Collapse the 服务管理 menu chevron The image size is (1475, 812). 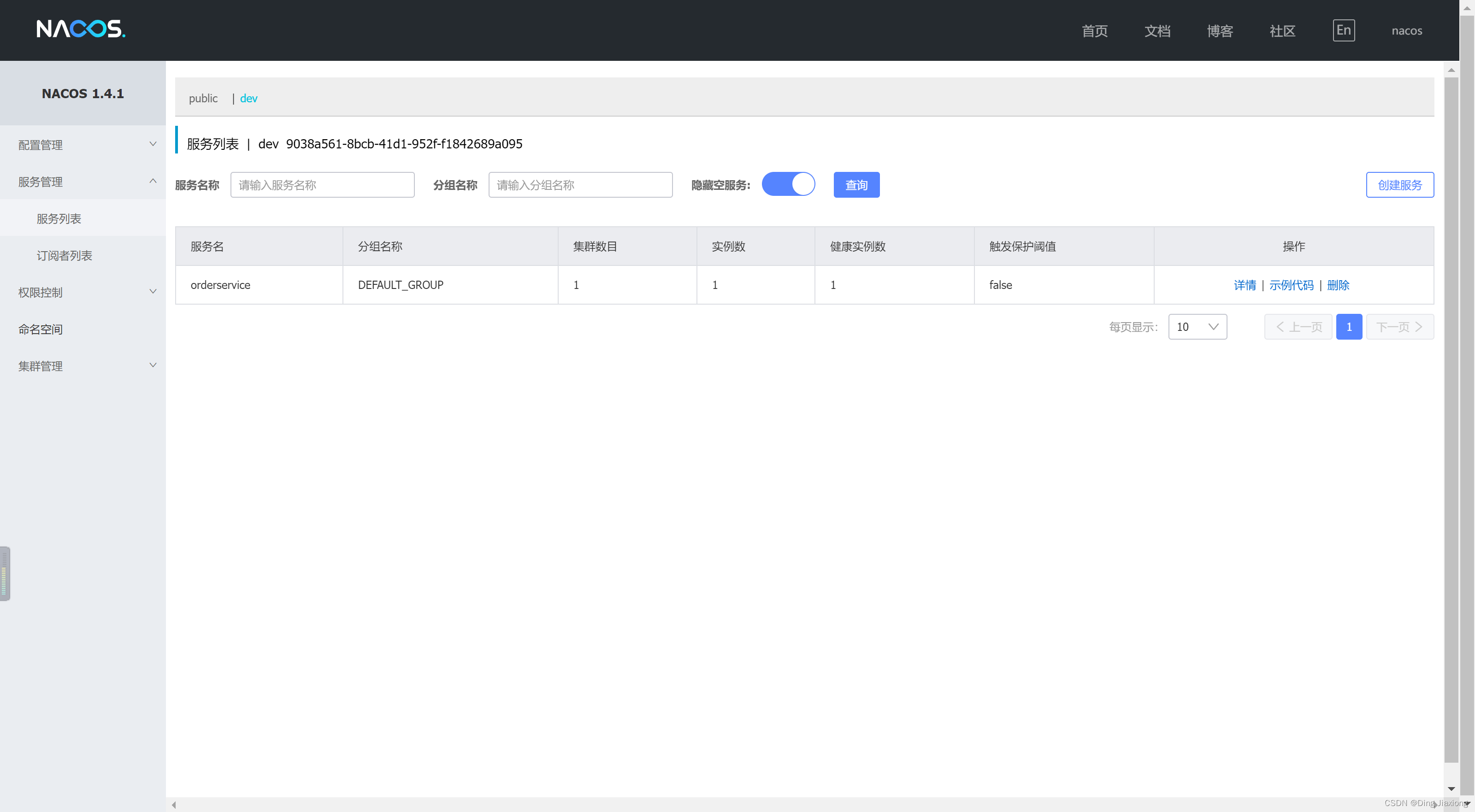pos(153,181)
